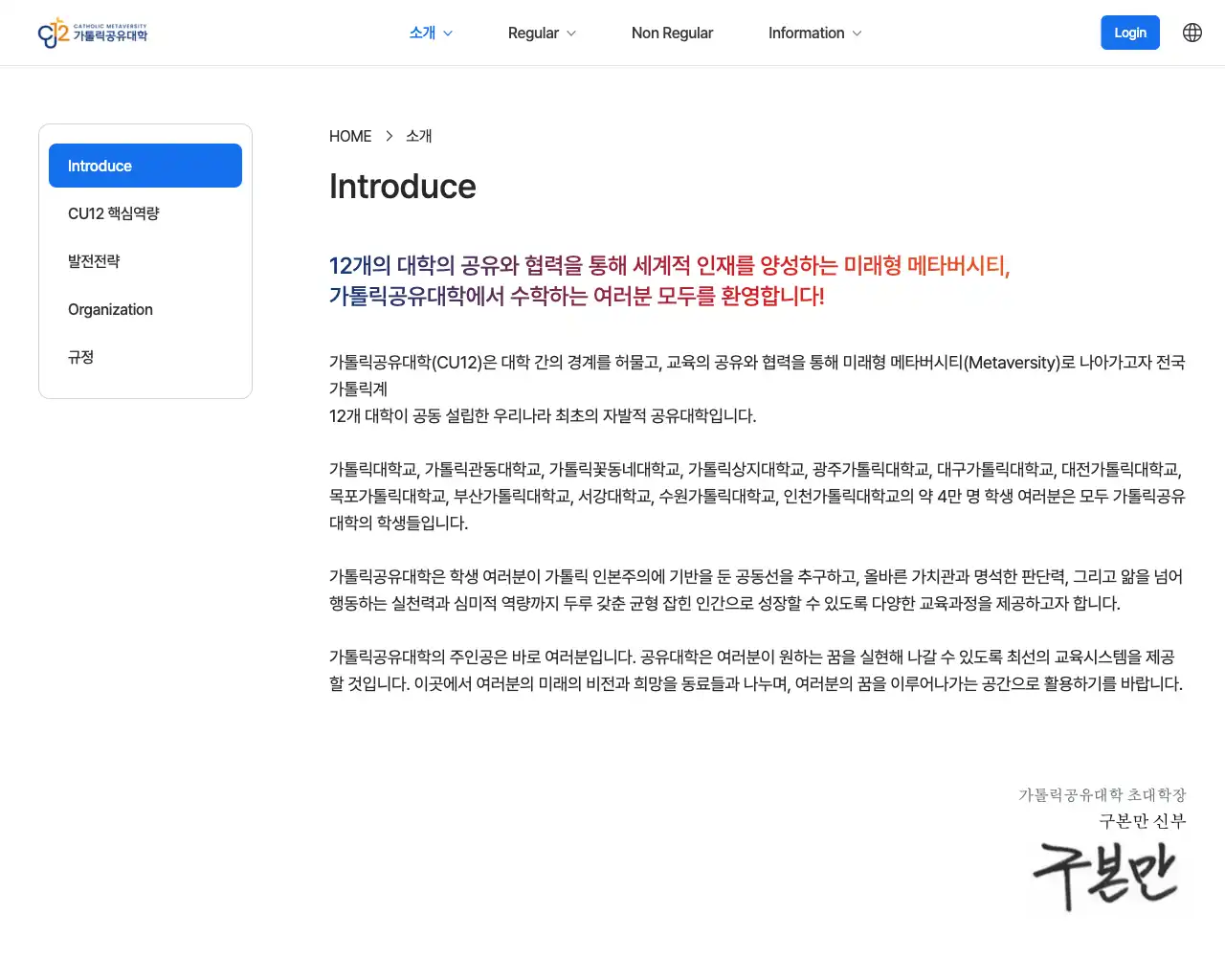Image resolution: width=1225 pixels, height=980 pixels.
Task: Click the name 구본만 신부
Action: (x=1143, y=820)
